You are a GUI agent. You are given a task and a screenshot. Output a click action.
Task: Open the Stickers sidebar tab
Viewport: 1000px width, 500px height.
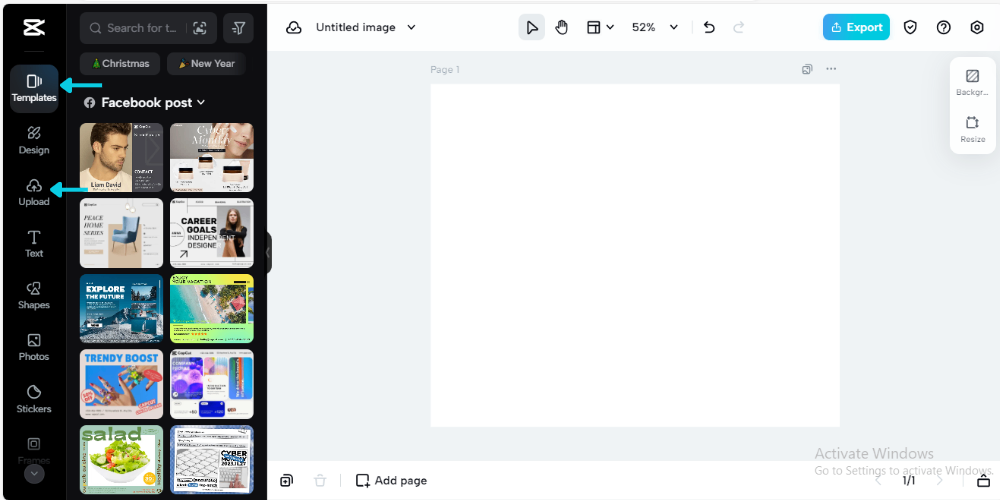point(34,399)
